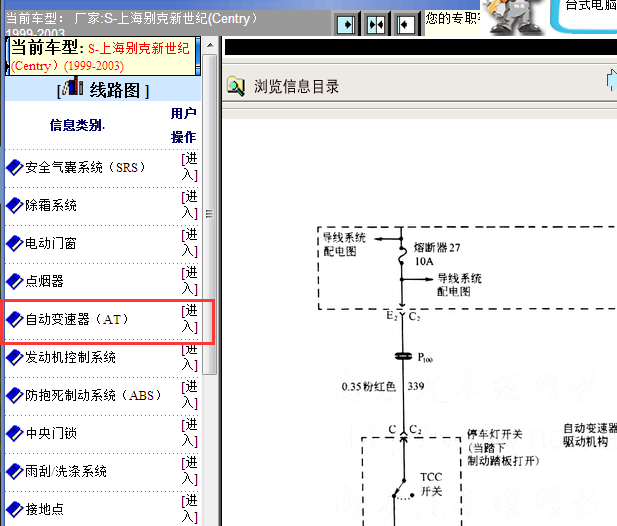Click the browse info directory magnifier icon
The image size is (617, 526).
[236, 87]
